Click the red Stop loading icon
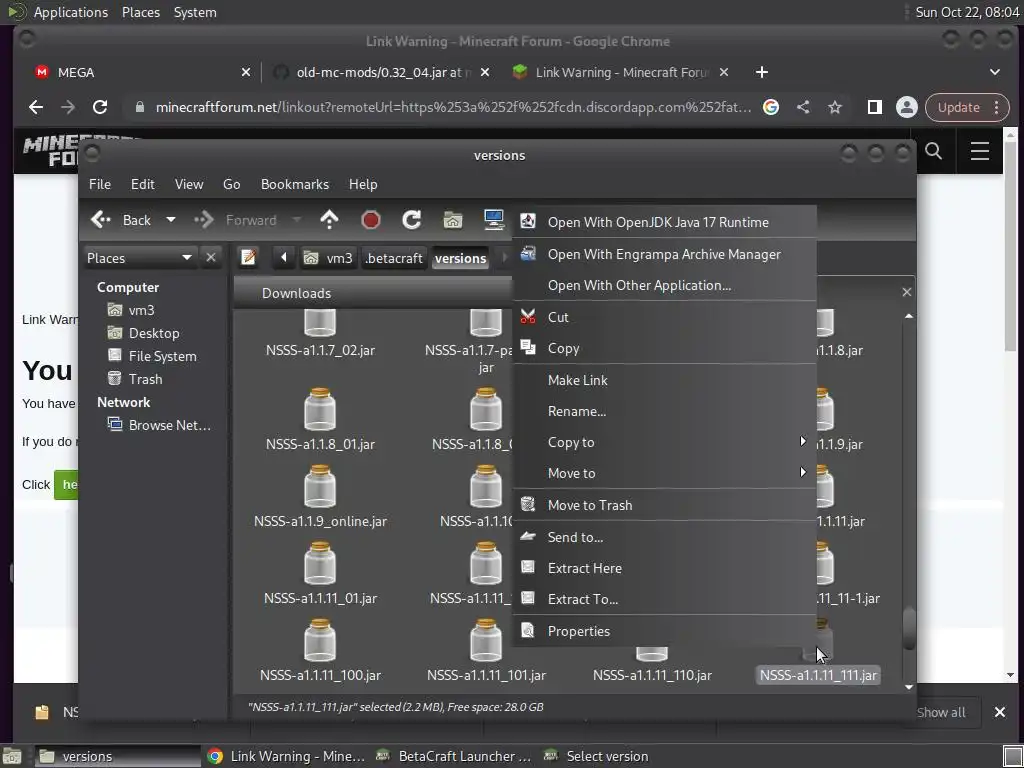Viewport: 1024px width, 768px height. pyautogui.click(x=370, y=220)
